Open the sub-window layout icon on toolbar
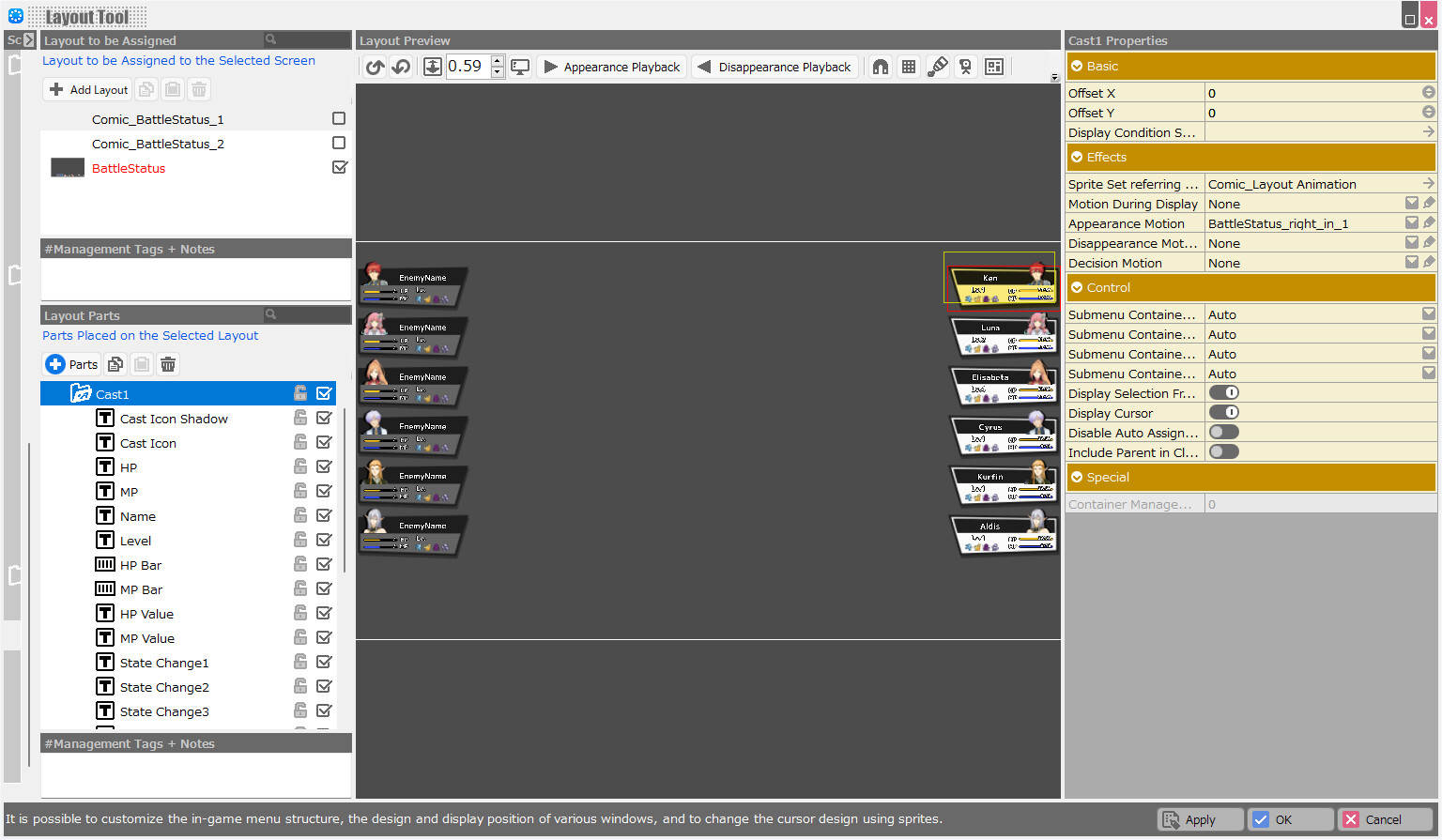1442x840 pixels. tap(993, 66)
